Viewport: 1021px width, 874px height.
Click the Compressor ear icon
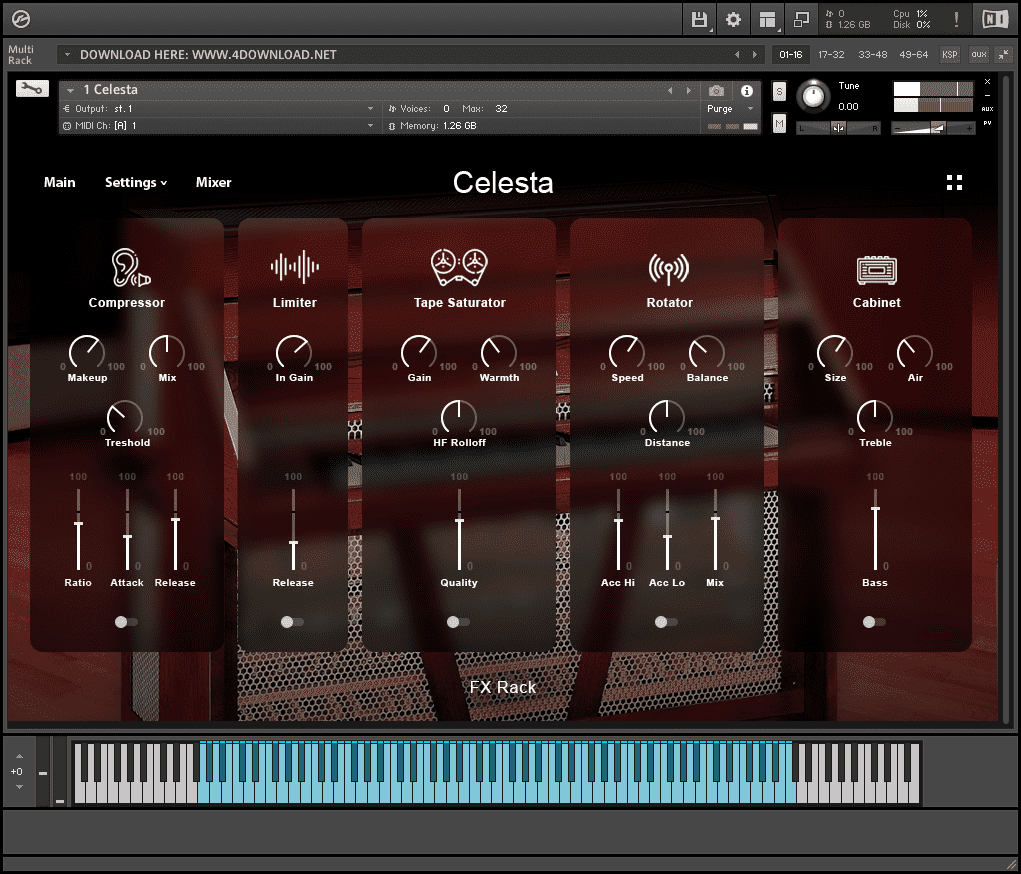coord(130,268)
